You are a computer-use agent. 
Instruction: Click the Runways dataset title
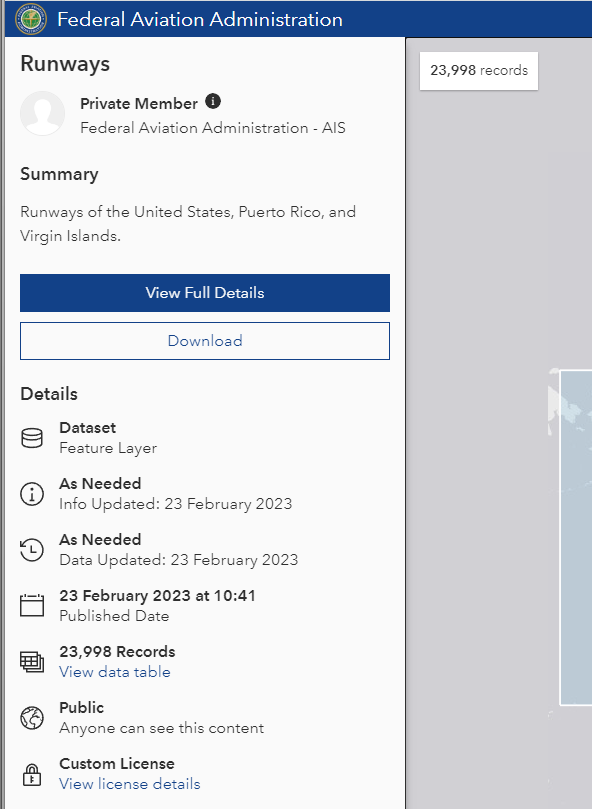tap(65, 64)
